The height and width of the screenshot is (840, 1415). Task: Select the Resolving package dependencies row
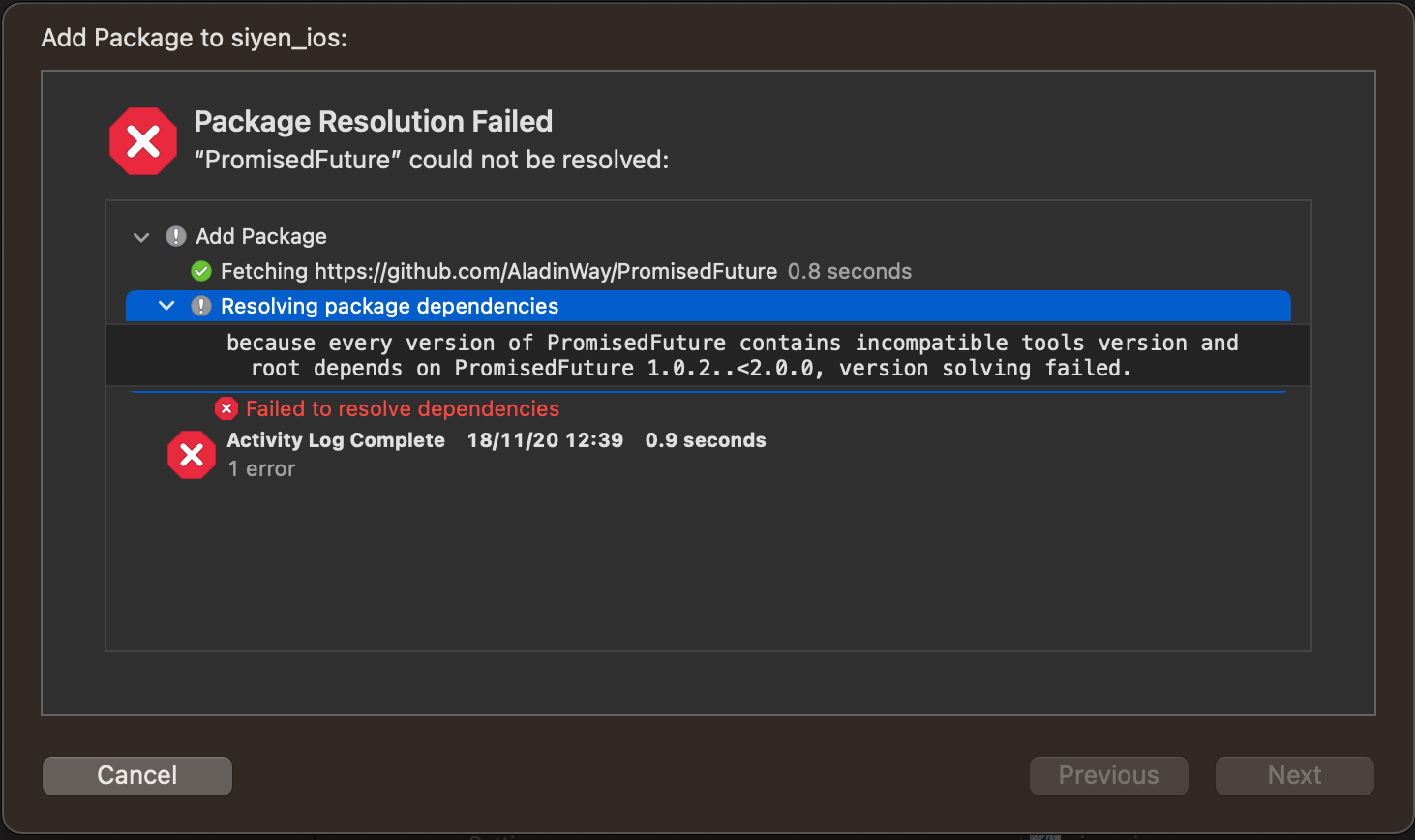(708, 306)
